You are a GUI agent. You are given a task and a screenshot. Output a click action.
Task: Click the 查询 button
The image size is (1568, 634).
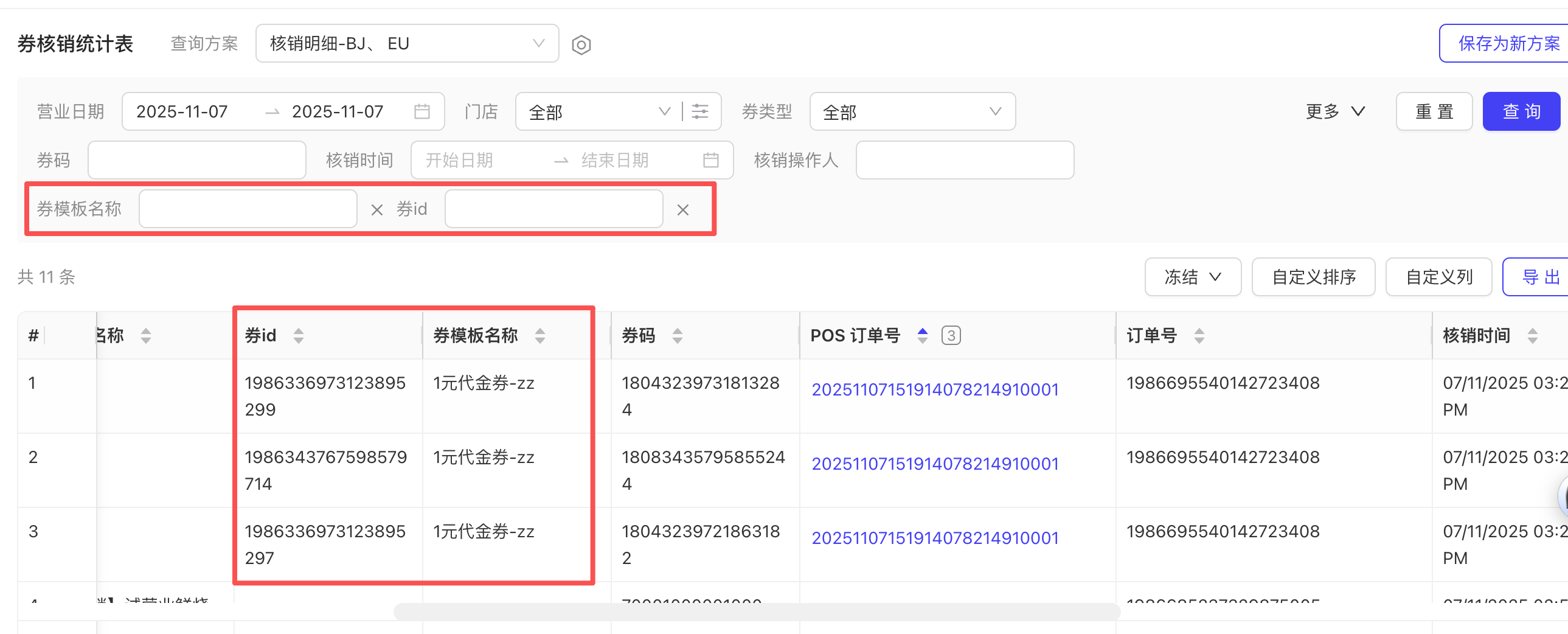1521,111
